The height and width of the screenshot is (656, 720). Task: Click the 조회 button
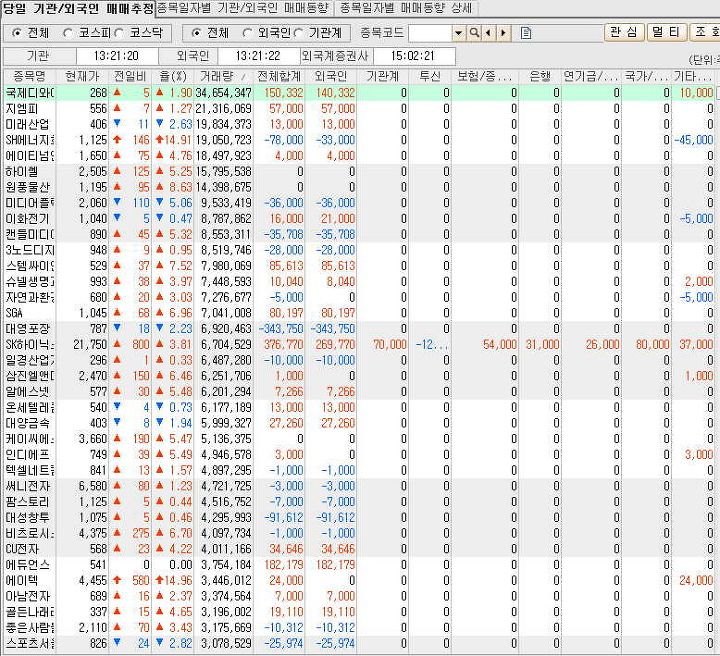[x=705, y=32]
